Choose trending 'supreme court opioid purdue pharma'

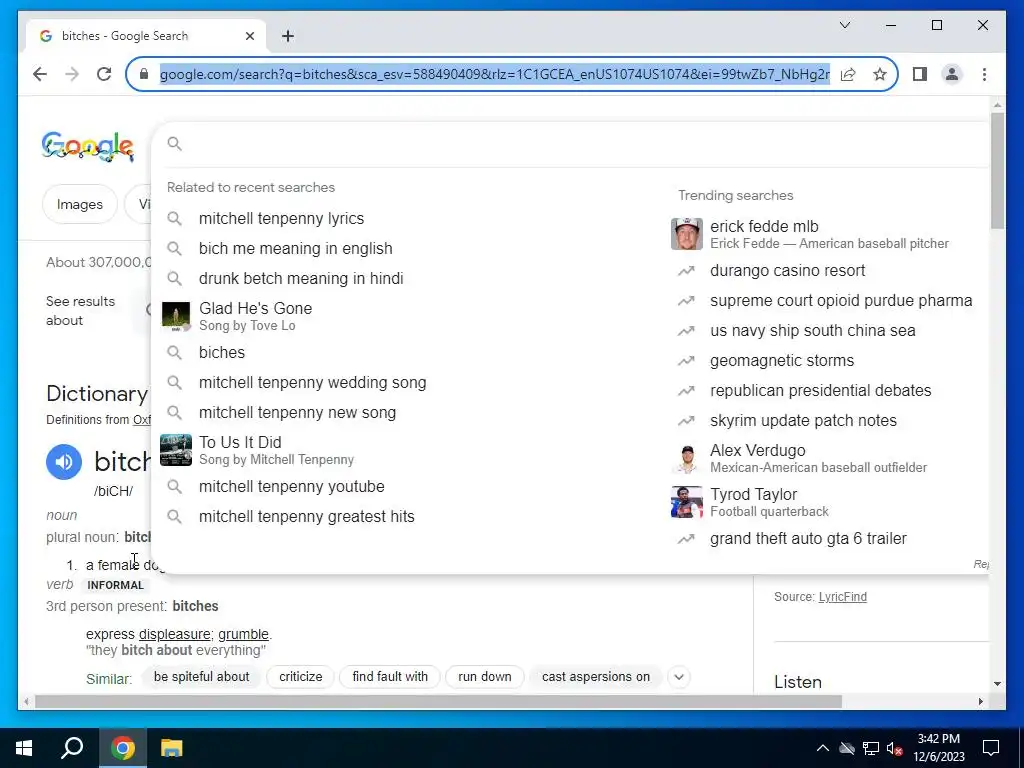pos(841,300)
